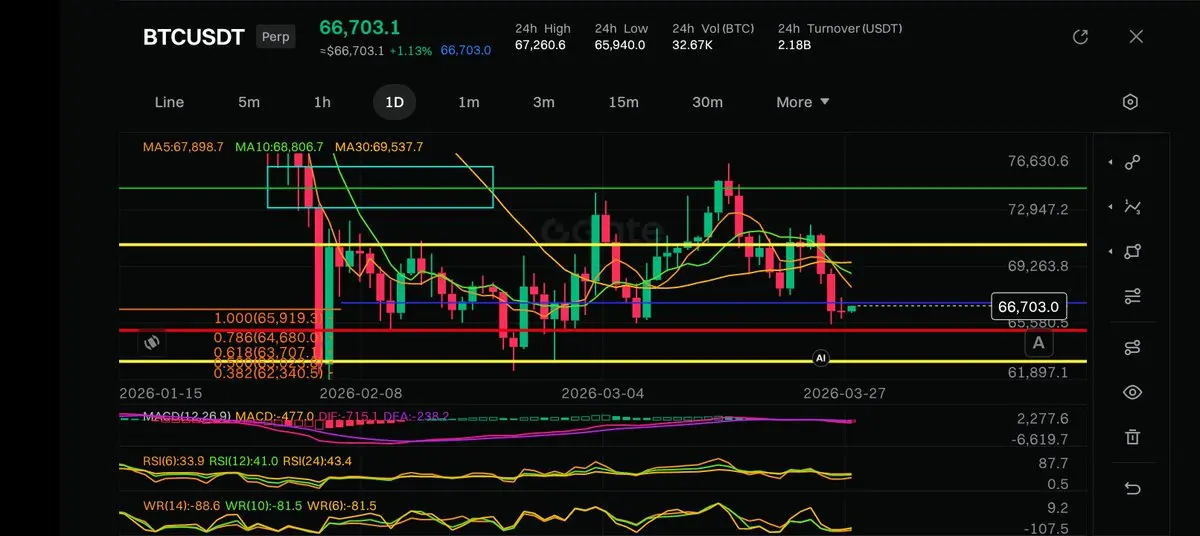Close the chart view

coord(1136,37)
